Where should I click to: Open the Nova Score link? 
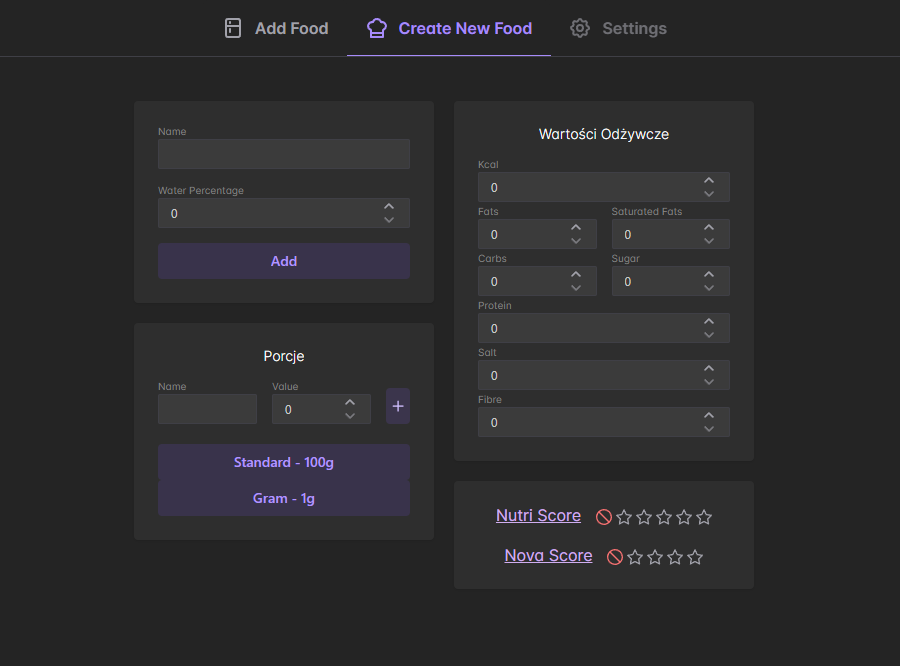point(548,556)
